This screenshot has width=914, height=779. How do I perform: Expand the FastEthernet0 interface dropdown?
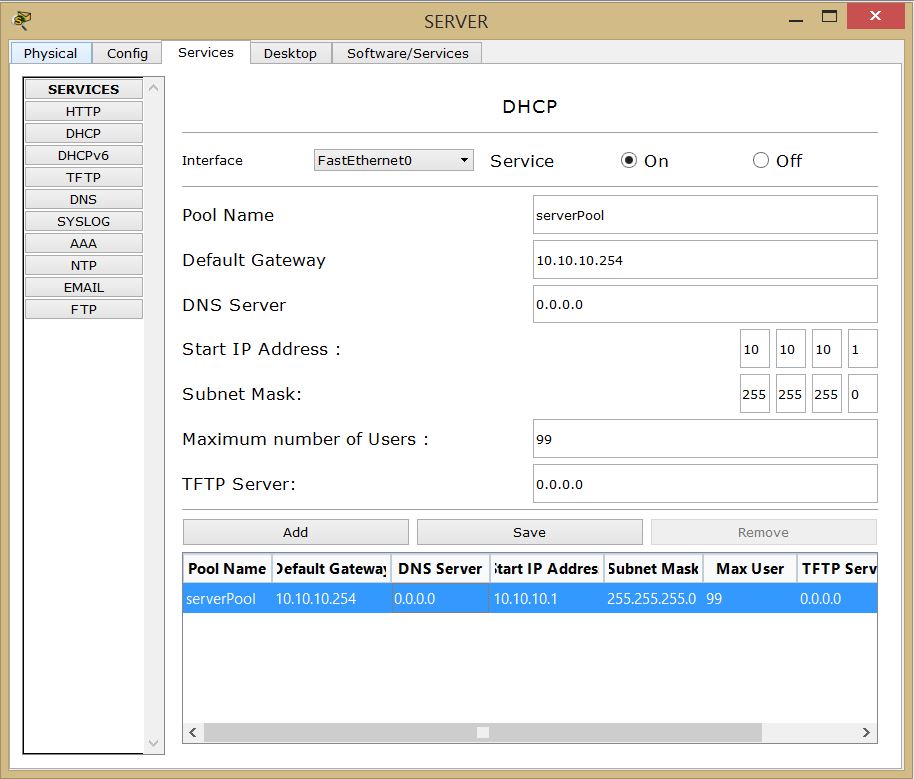tap(393, 160)
